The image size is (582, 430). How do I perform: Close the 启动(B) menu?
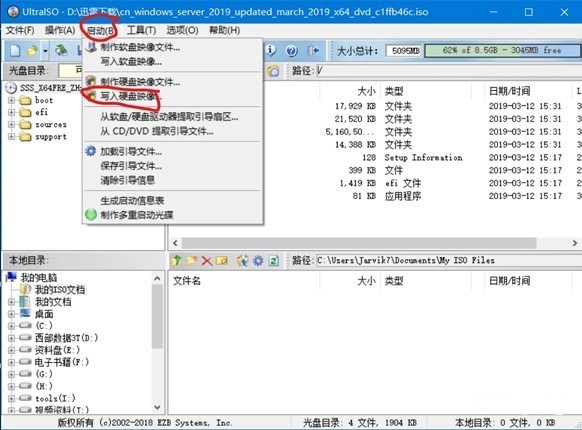coord(101,30)
